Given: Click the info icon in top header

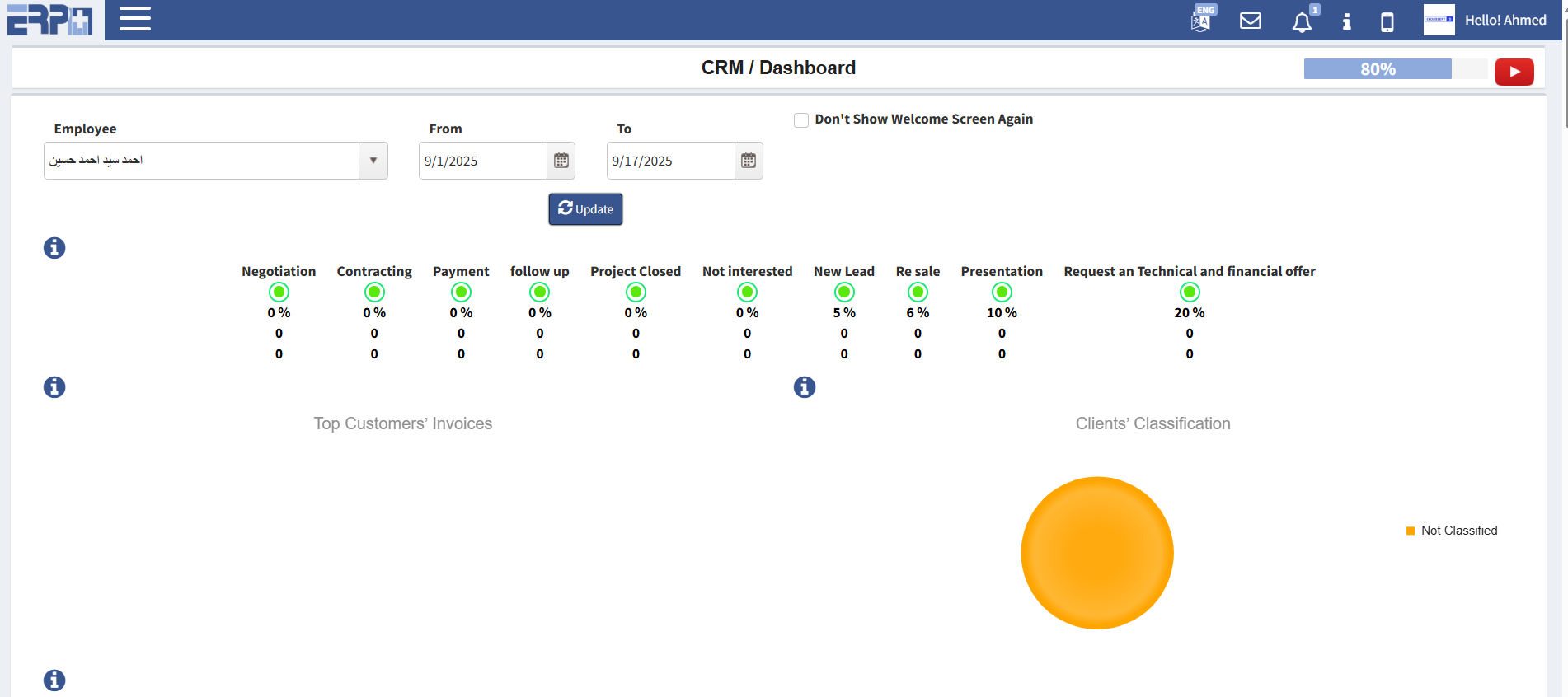Looking at the screenshot, I should click(x=1346, y=21).
